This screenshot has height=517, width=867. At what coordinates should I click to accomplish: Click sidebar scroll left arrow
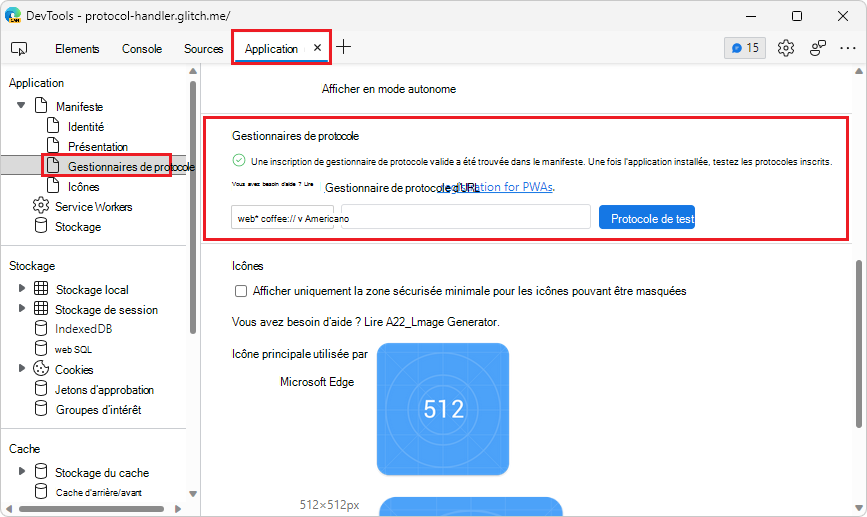pyautogui.click(x=9, y=509)
